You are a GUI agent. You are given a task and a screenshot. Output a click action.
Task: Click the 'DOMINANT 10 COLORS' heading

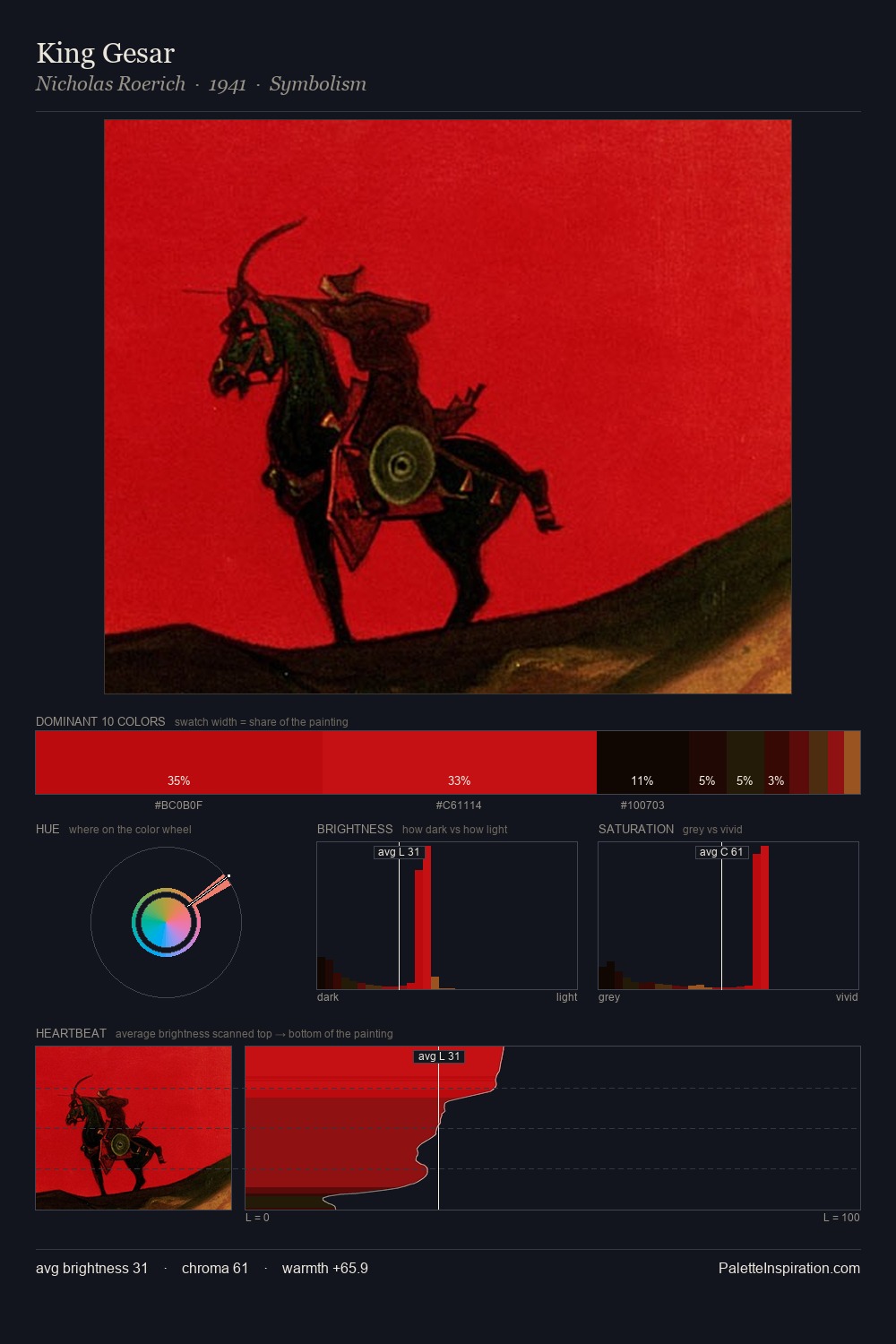point(100,721)
